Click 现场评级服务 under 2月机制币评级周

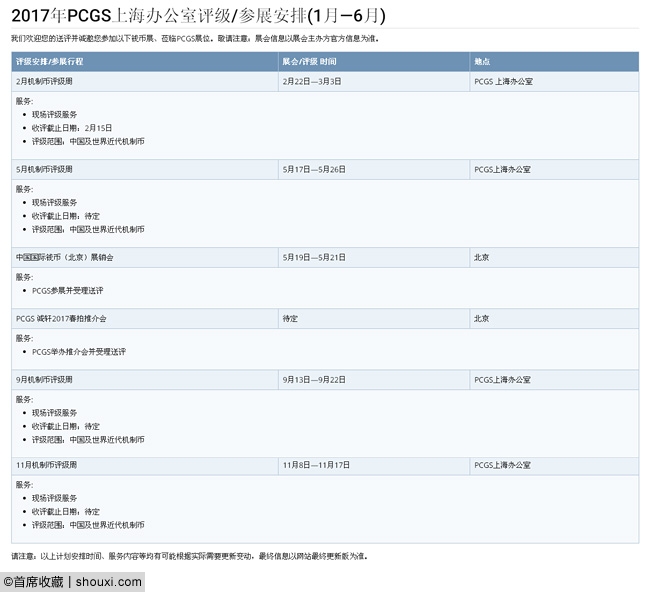point(54,114)
